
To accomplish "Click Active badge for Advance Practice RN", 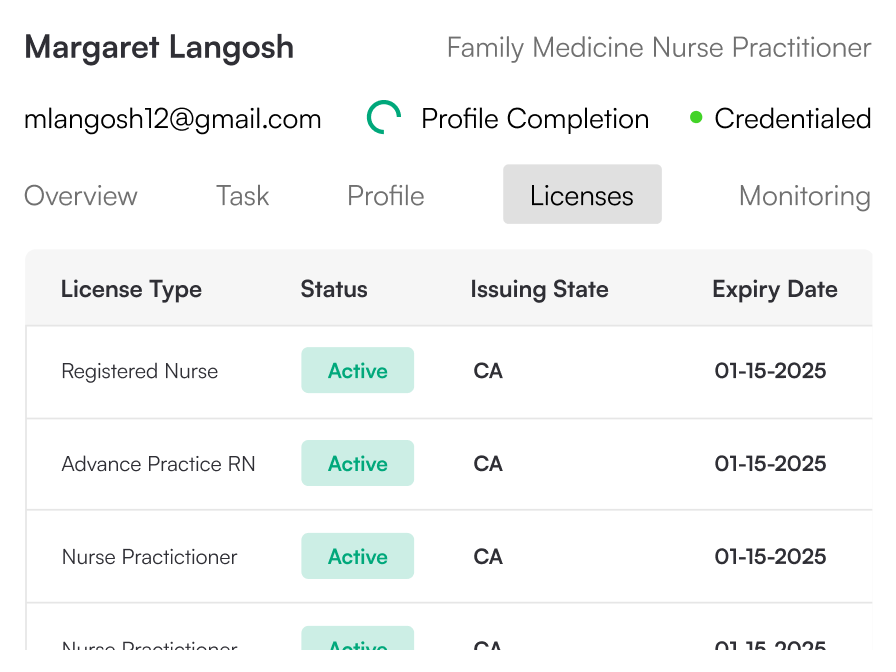I will 357,464.
